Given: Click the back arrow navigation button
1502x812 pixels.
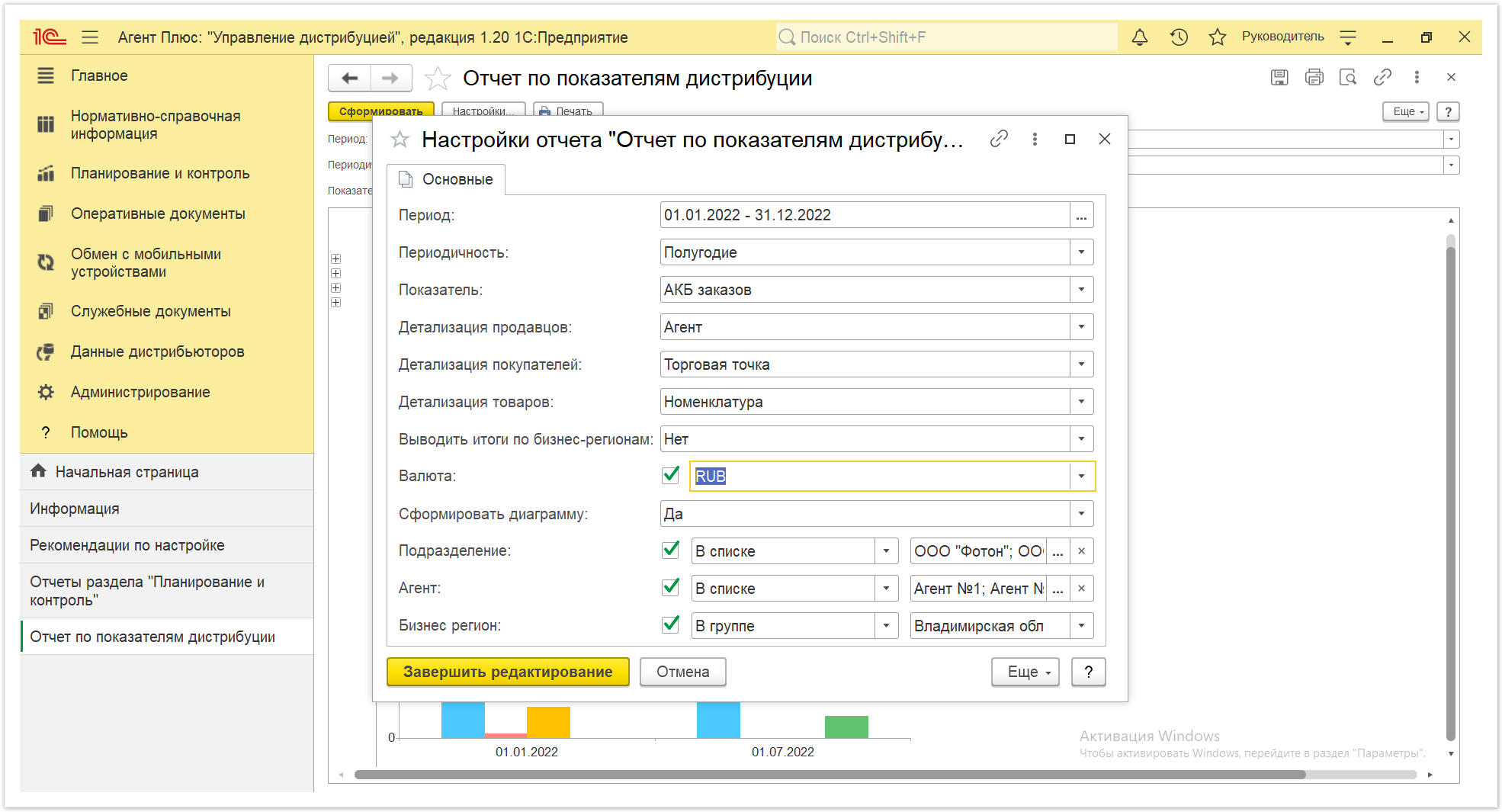Looking at the screenshot, I should click(350, 78).
